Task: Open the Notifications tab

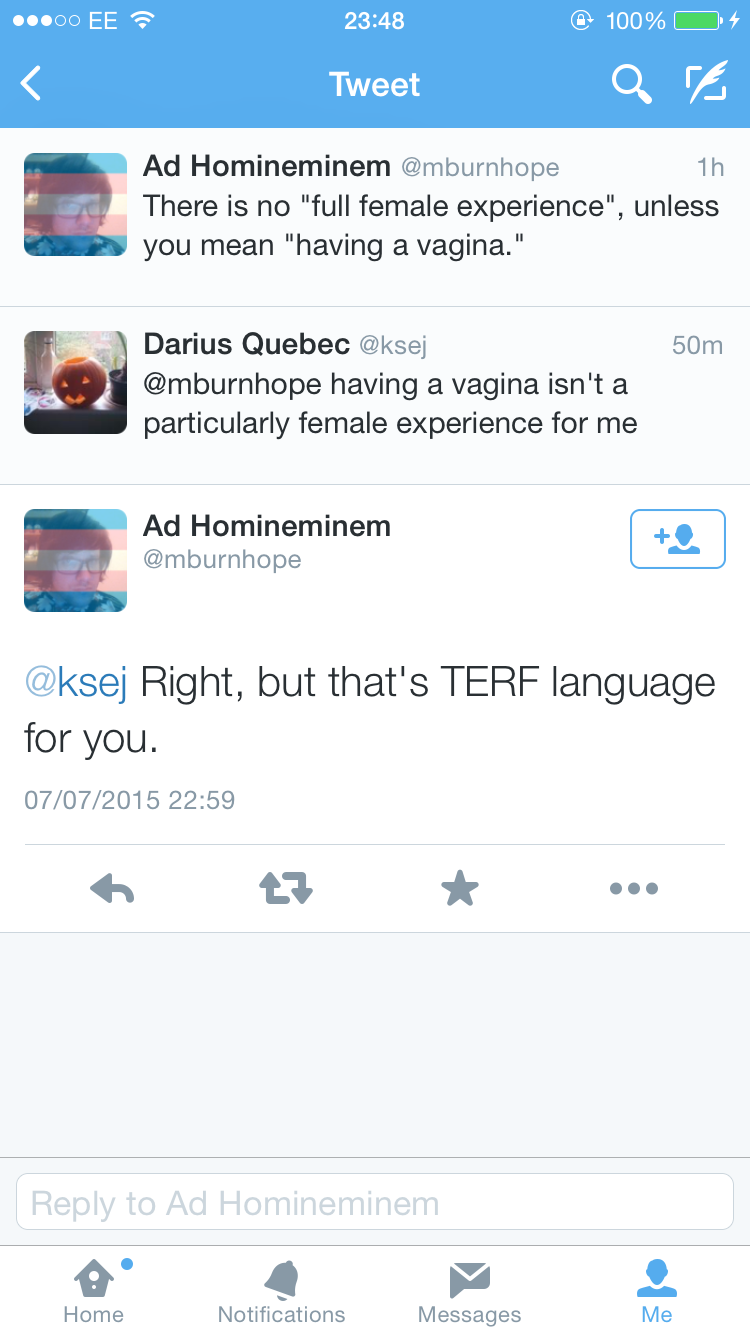Action: pyautogui.click(x=281, y=1290)
